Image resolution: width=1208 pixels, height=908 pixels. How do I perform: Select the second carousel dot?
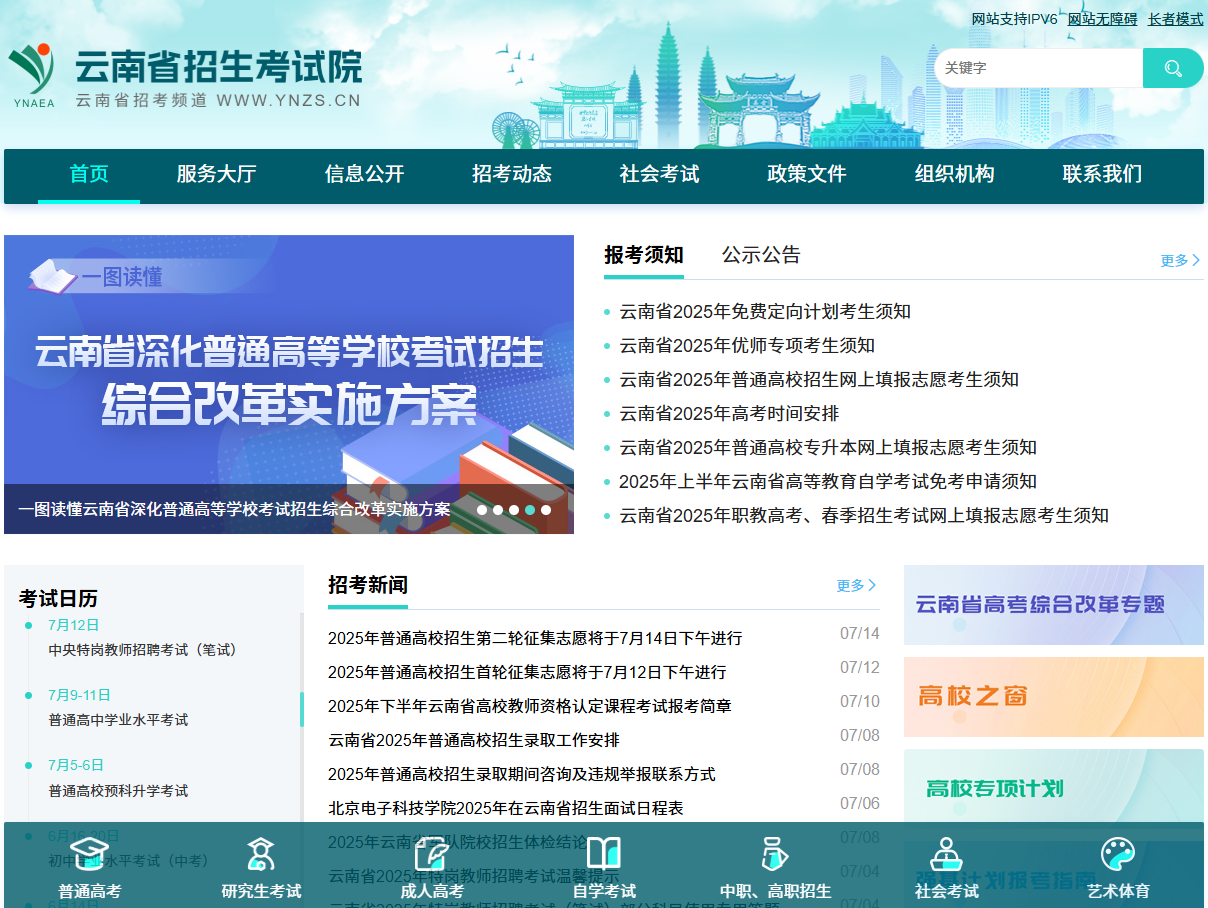tap(498, 510)
